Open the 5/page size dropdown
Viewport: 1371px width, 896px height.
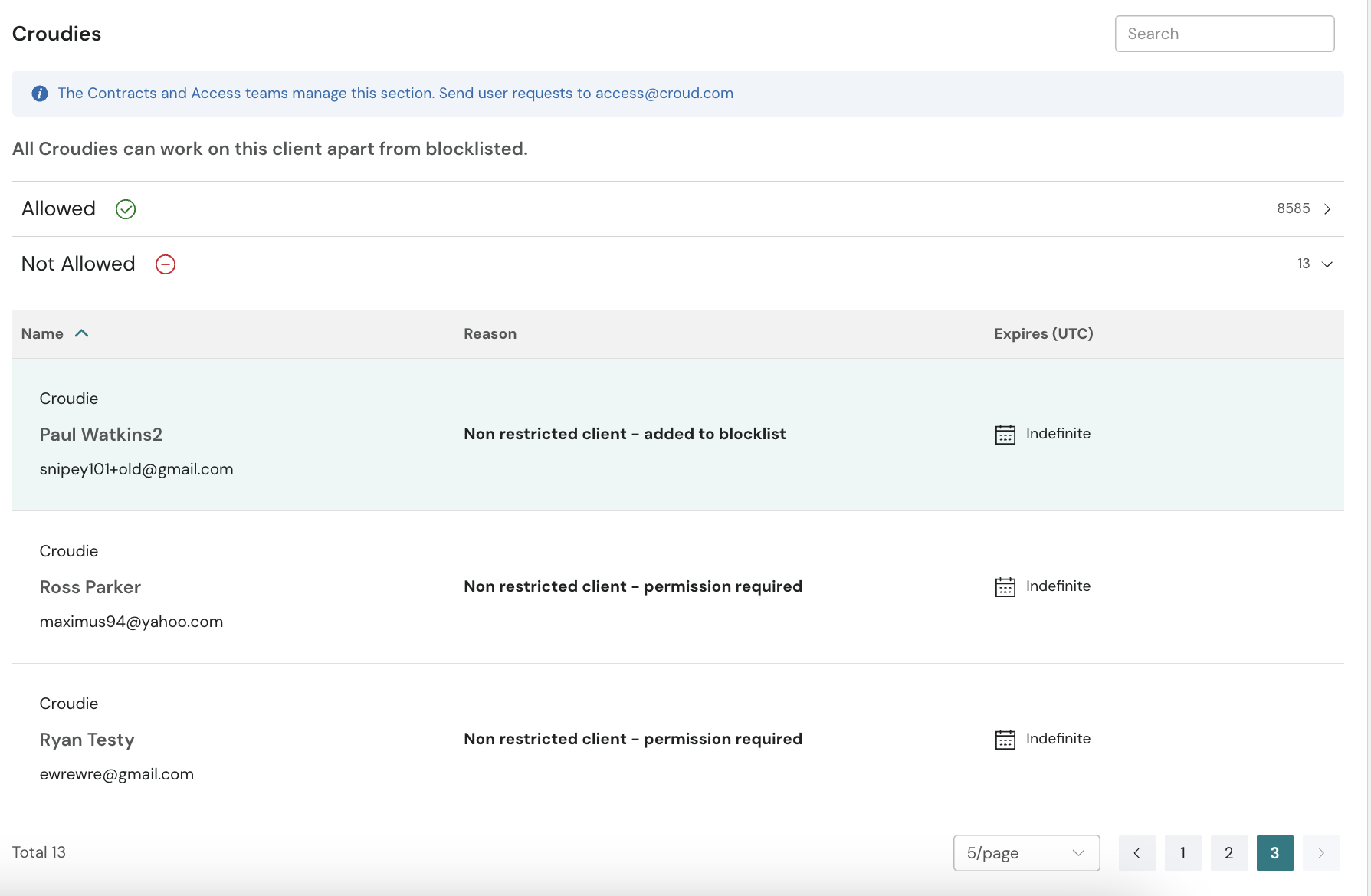(1026, 853)
